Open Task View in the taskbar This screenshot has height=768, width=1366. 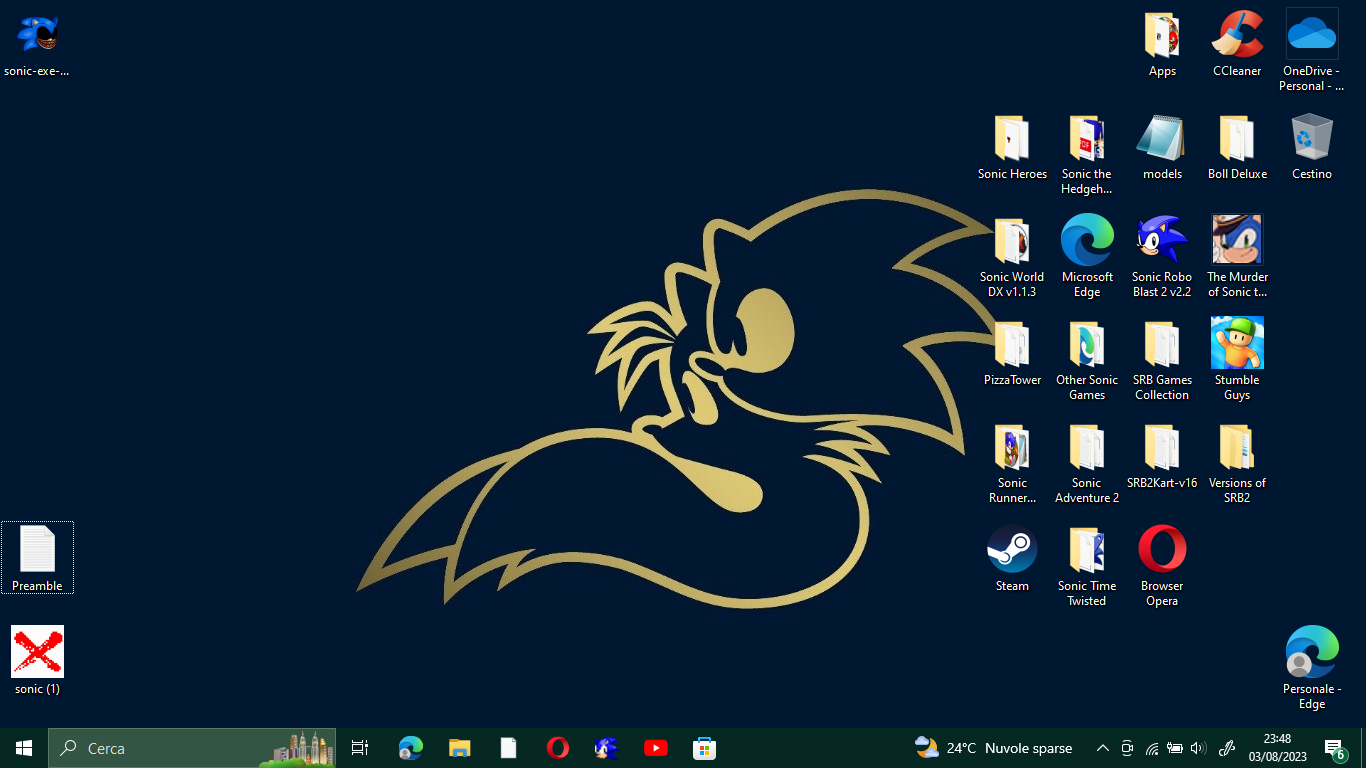[360, 748]
